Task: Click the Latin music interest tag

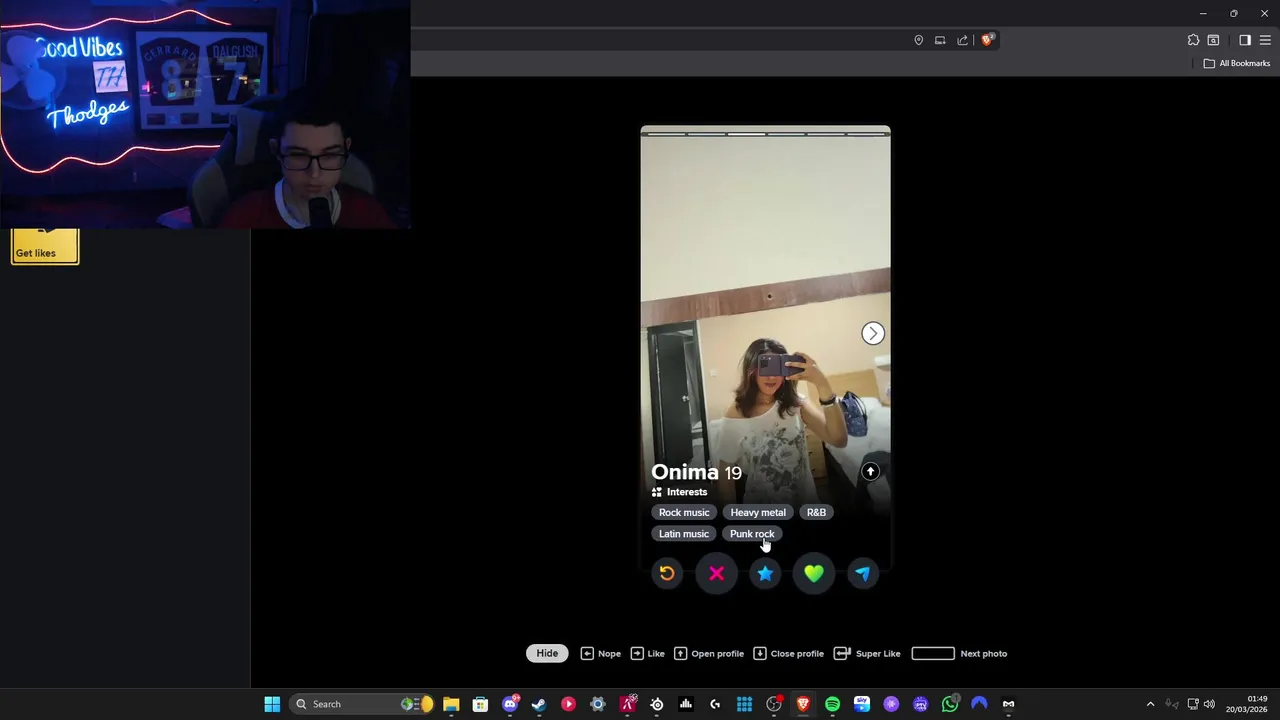Action: click(684, 534)
